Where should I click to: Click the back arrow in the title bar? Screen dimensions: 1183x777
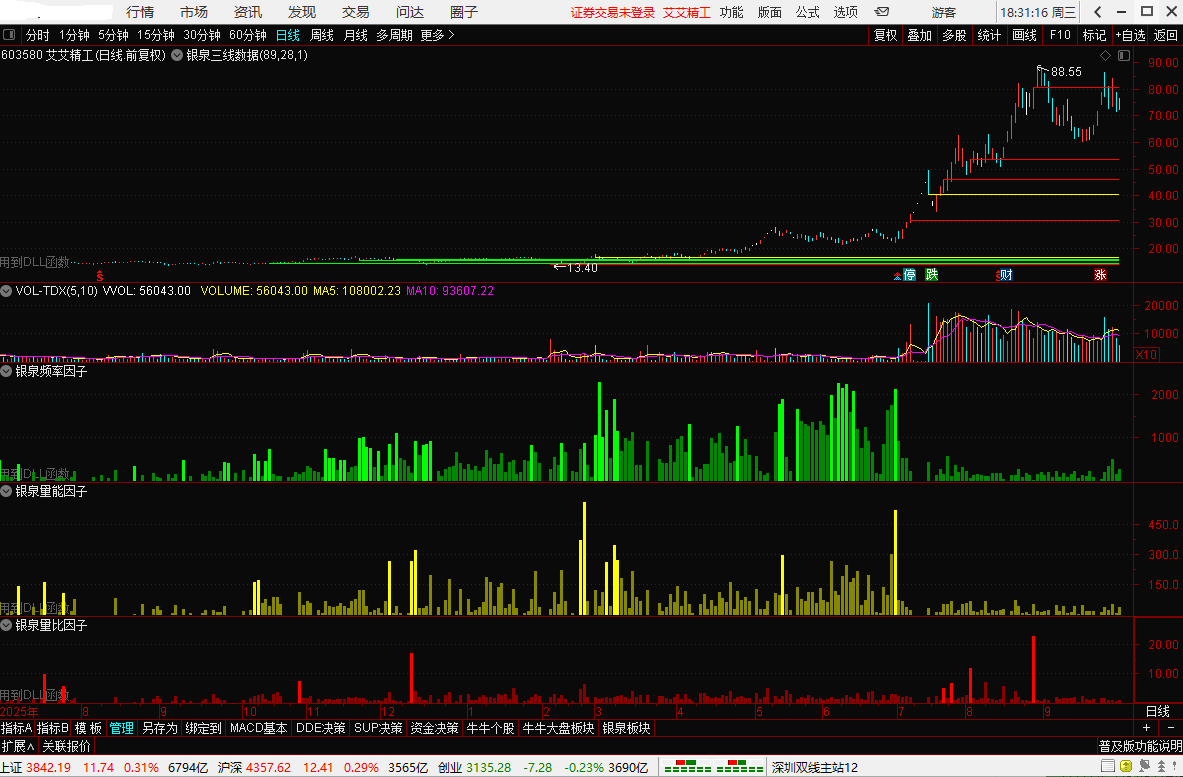pos(1098,12)
